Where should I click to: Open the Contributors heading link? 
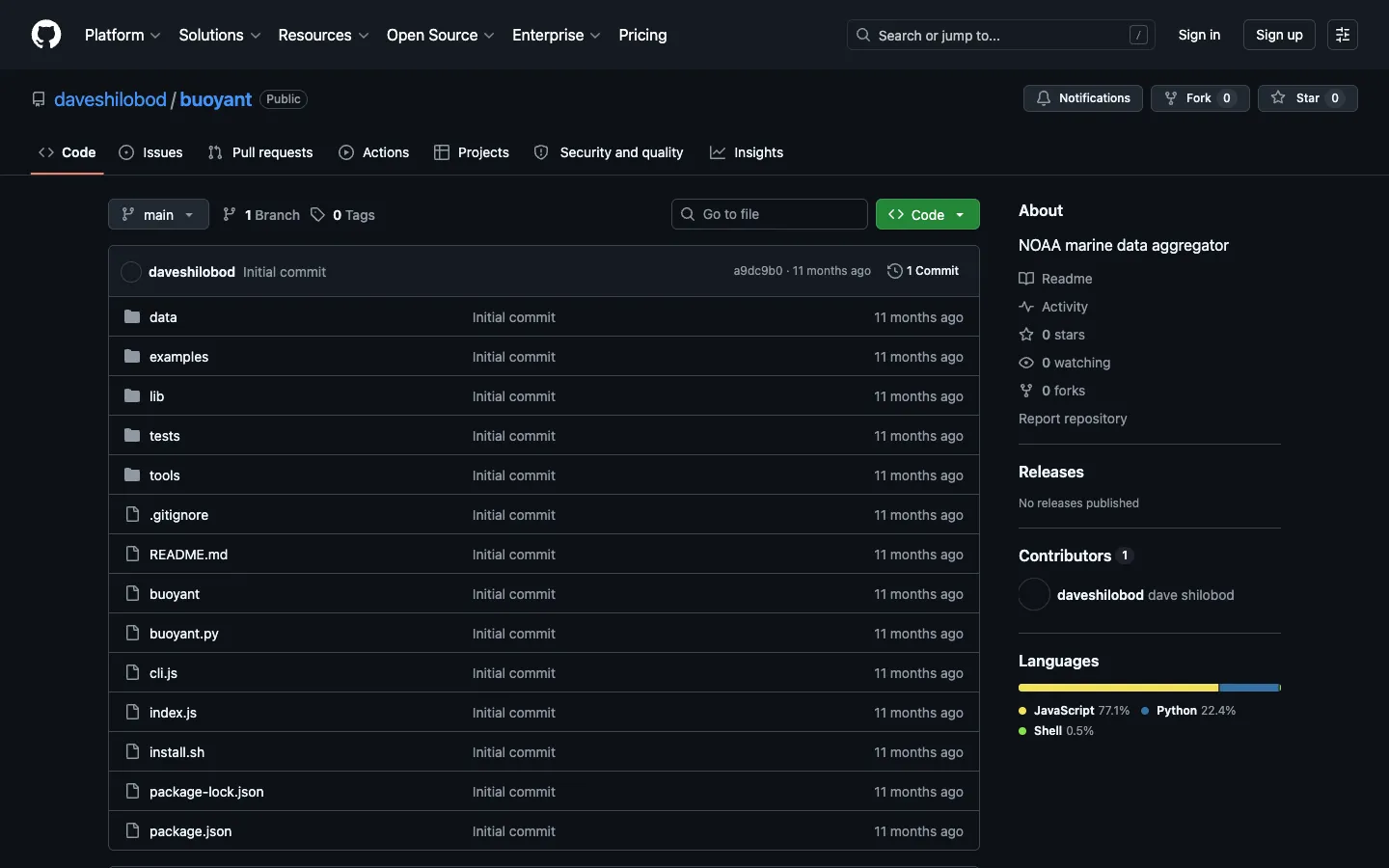tap(1076, 556)
